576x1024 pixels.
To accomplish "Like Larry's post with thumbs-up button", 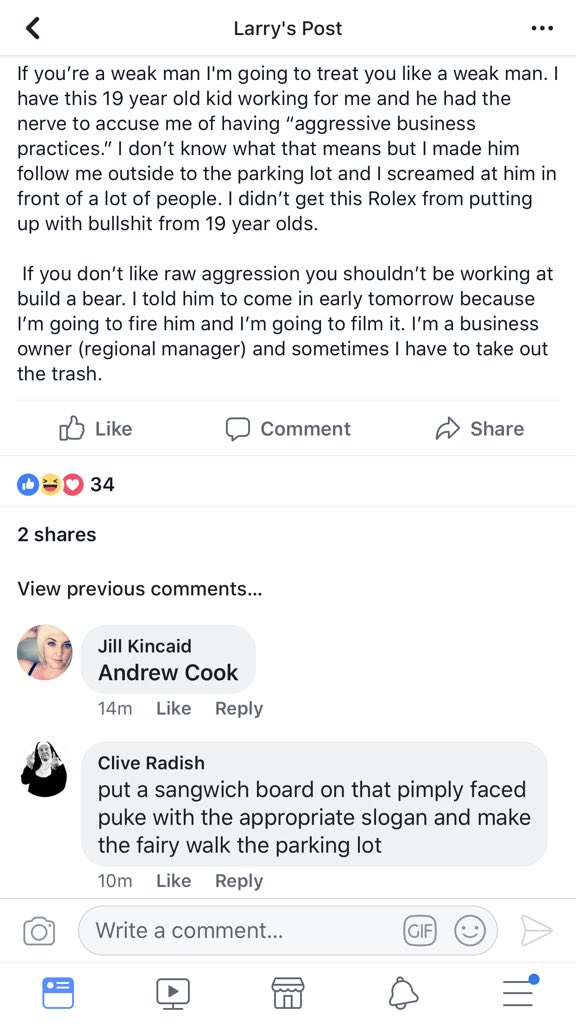I will tap(95, 428).
